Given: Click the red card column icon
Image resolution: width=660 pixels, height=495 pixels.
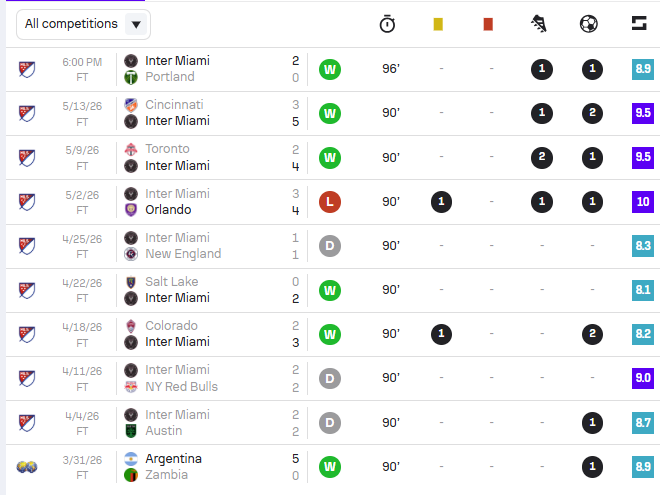Looking at the screenshot, I should click(x=488, y=24).
